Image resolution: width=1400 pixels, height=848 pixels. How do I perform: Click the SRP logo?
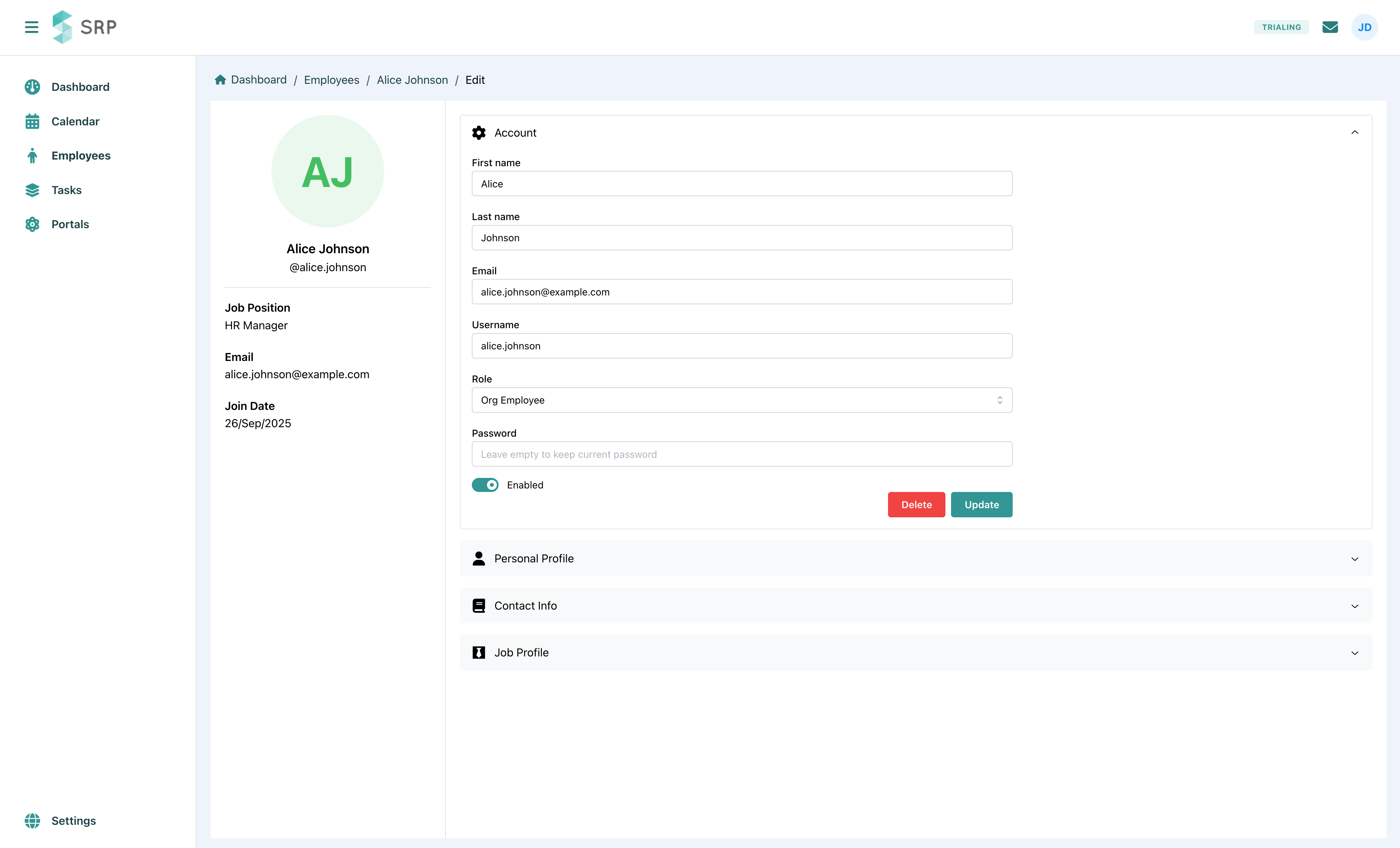pos(84,27)
